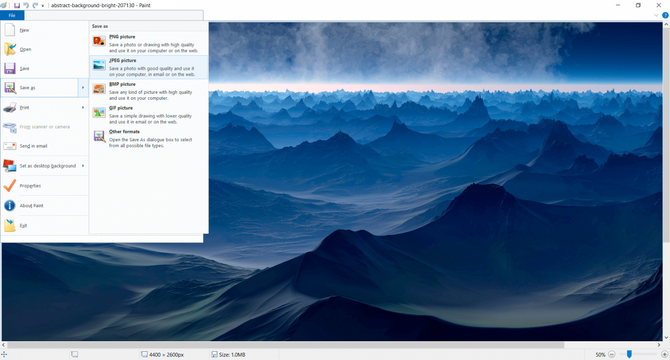Viewport: 670px width, 360px height.
Task: Open the Quick Access Toolbar customize dropdown
Action: click(43, 6)
